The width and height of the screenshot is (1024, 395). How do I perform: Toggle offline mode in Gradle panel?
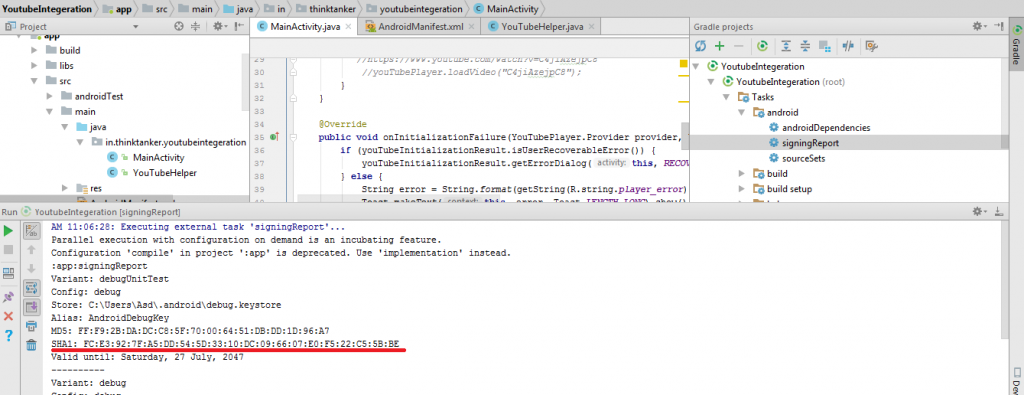tap(848, 46)
